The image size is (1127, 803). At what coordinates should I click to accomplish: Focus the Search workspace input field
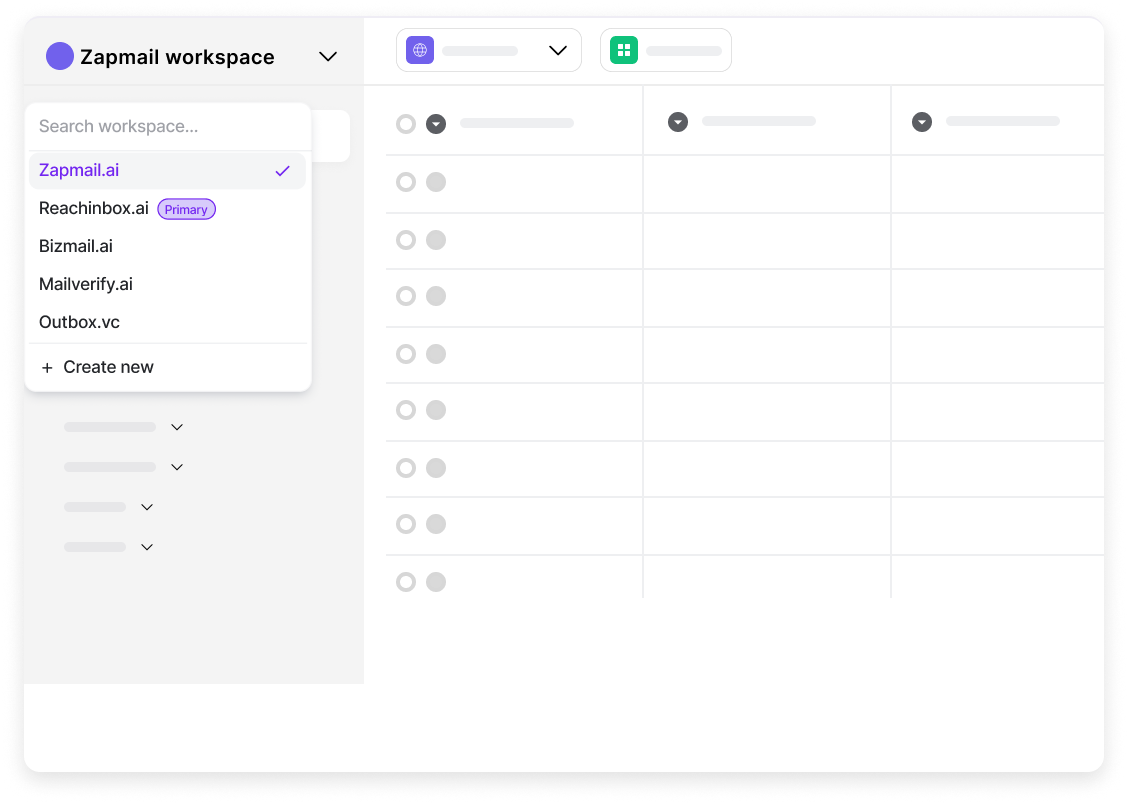coord(168,127)
